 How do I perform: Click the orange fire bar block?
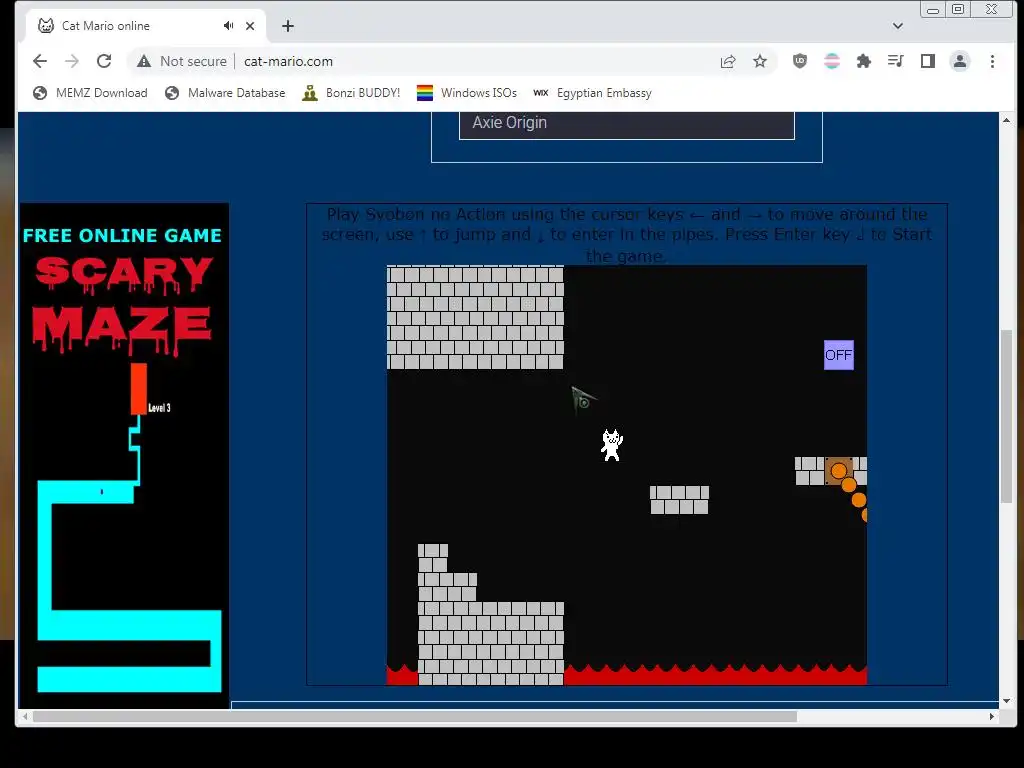[x=839, y=471]
